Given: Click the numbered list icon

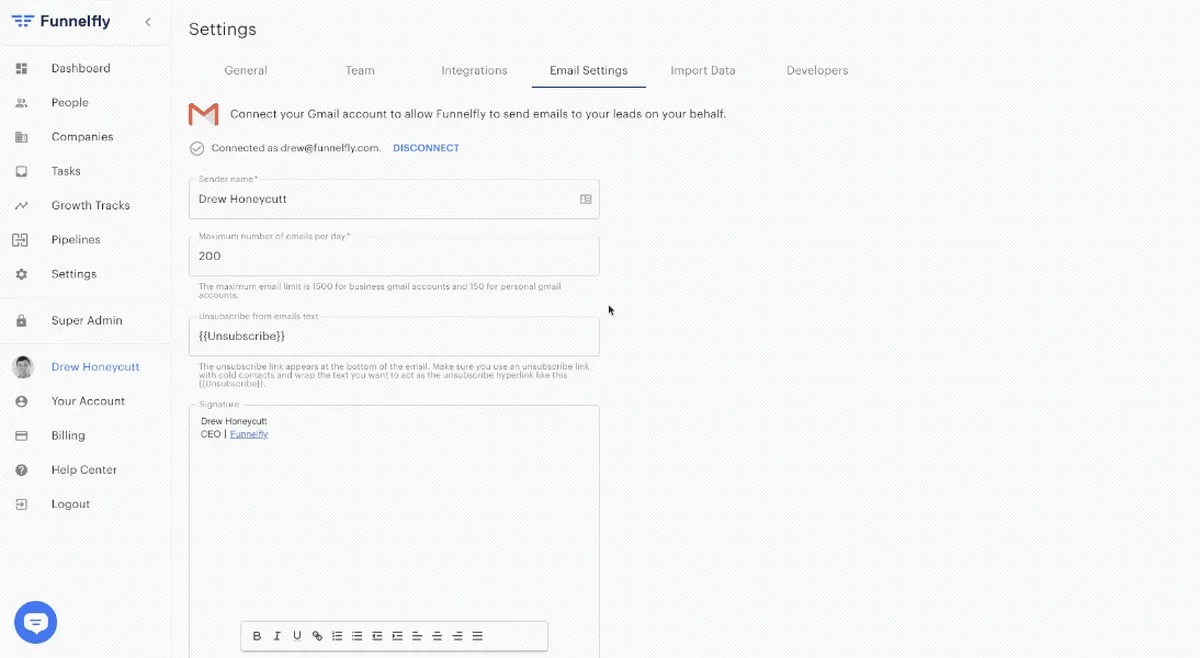Looking at the screenshot, I should pyautogui.click(x=337, y=636).
